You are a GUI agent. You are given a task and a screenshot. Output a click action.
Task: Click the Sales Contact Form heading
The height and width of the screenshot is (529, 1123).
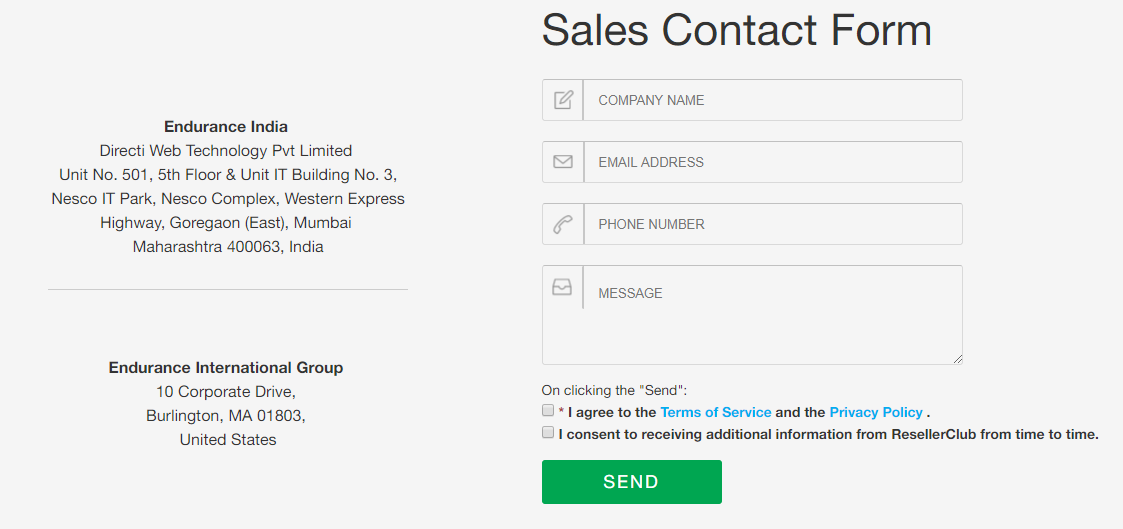tap(736, 30)
